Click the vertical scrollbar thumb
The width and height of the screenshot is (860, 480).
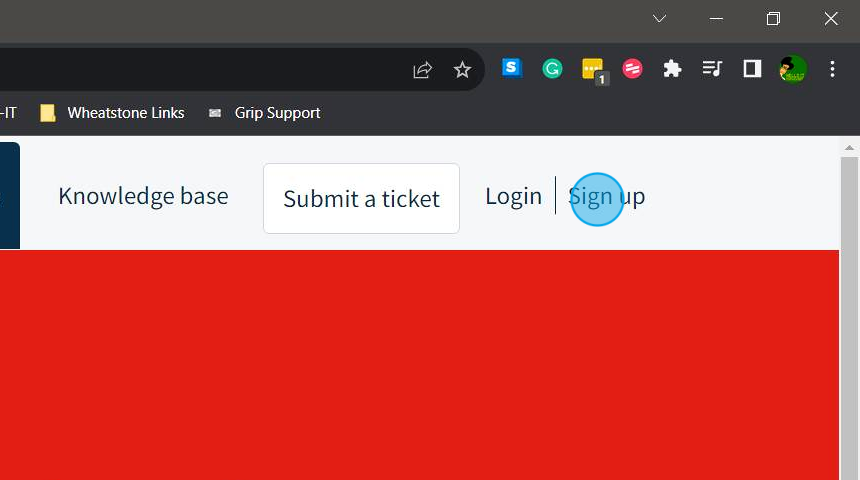[849, 317]
